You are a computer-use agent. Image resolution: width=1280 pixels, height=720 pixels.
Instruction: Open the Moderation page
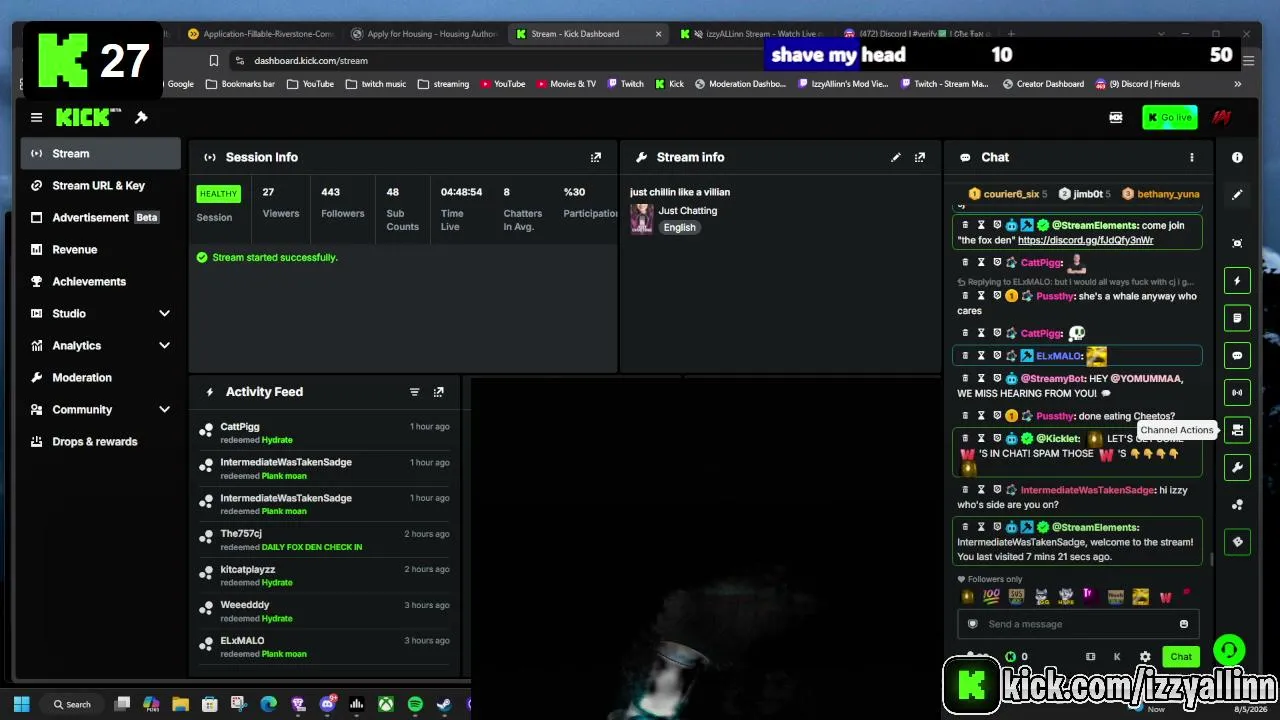click(x=100, y=378)
